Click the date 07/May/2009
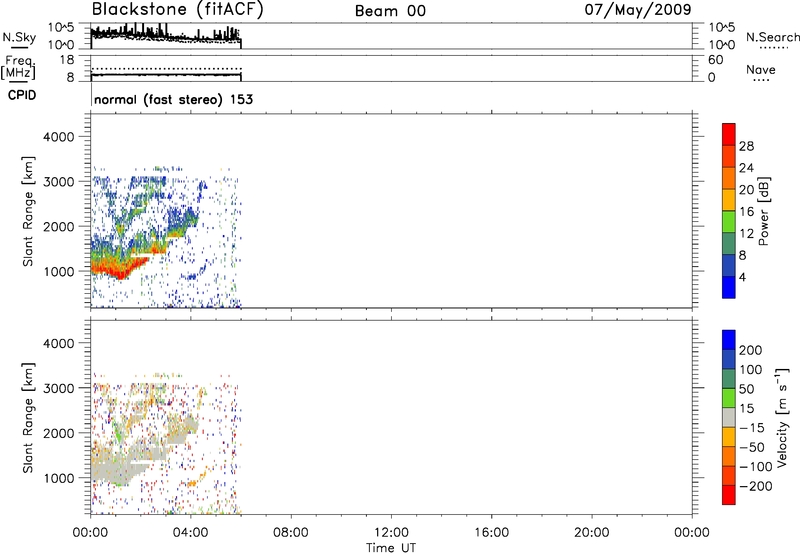The image size is (800, 554). coord(638,10)
